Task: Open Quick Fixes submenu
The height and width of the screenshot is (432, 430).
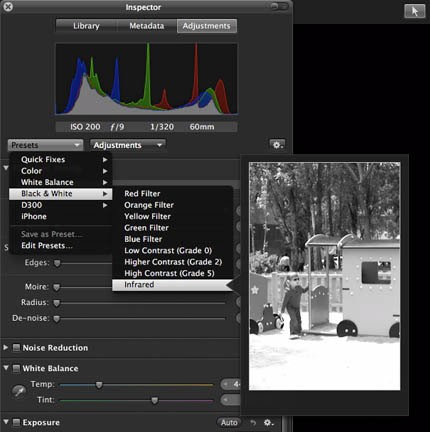Action: click(x=61, y=159)
